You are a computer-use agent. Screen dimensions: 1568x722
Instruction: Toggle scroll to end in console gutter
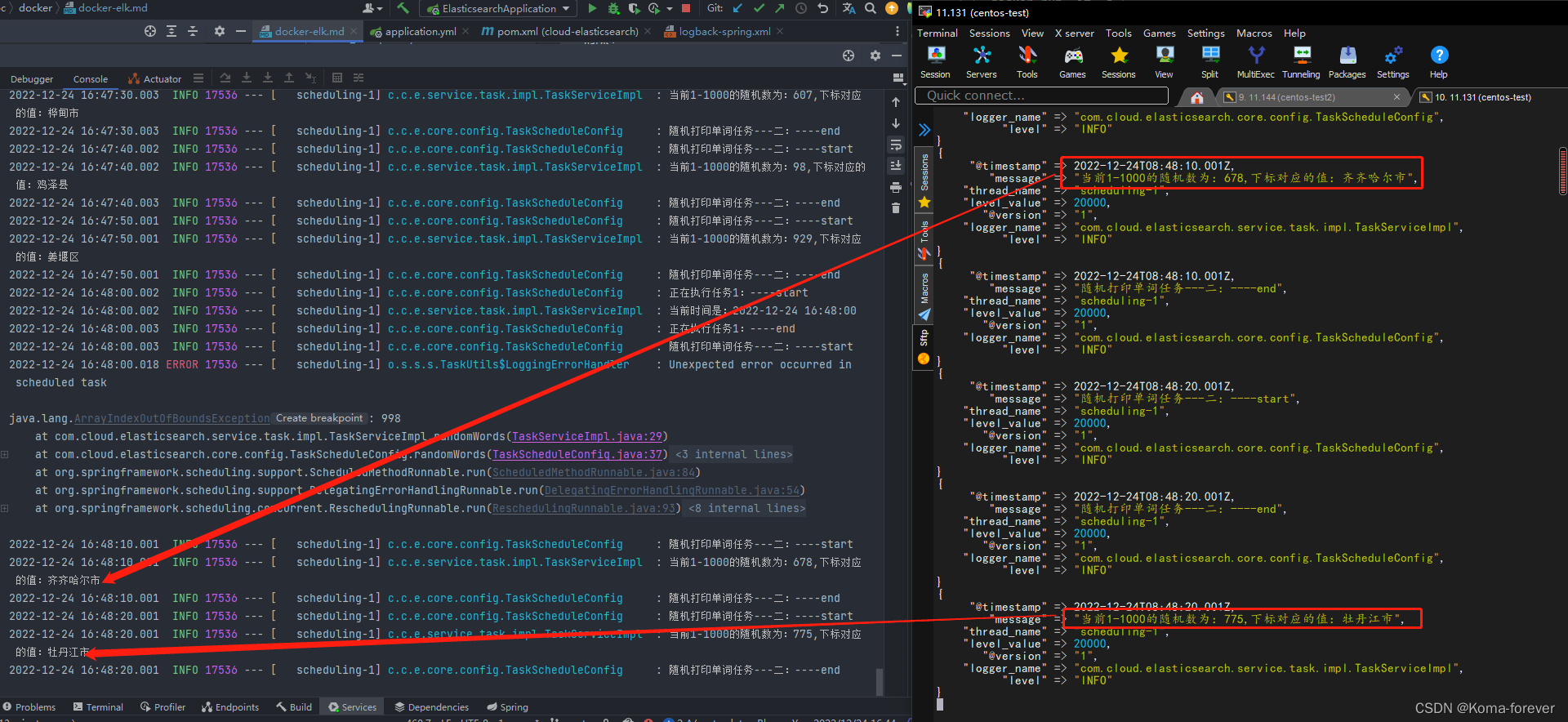click(896, 166)
